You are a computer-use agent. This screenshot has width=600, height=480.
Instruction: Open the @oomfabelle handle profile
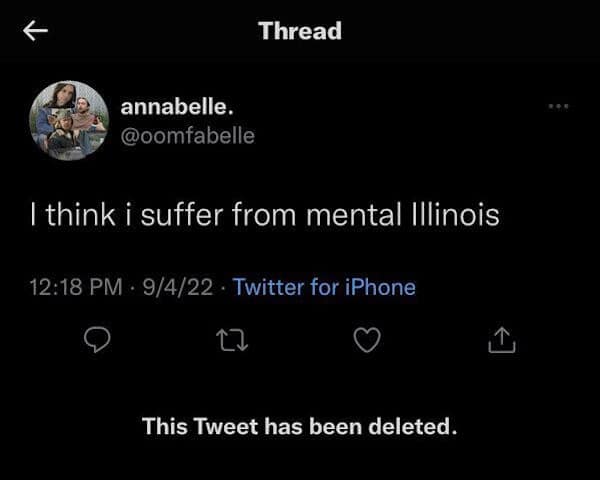(x=187, y=135)
